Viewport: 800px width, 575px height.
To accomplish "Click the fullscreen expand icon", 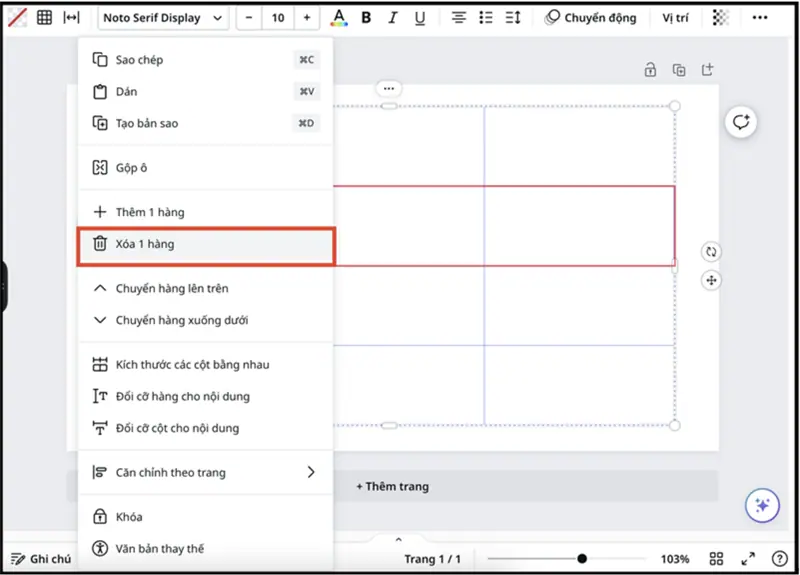I will pos(747,559).
